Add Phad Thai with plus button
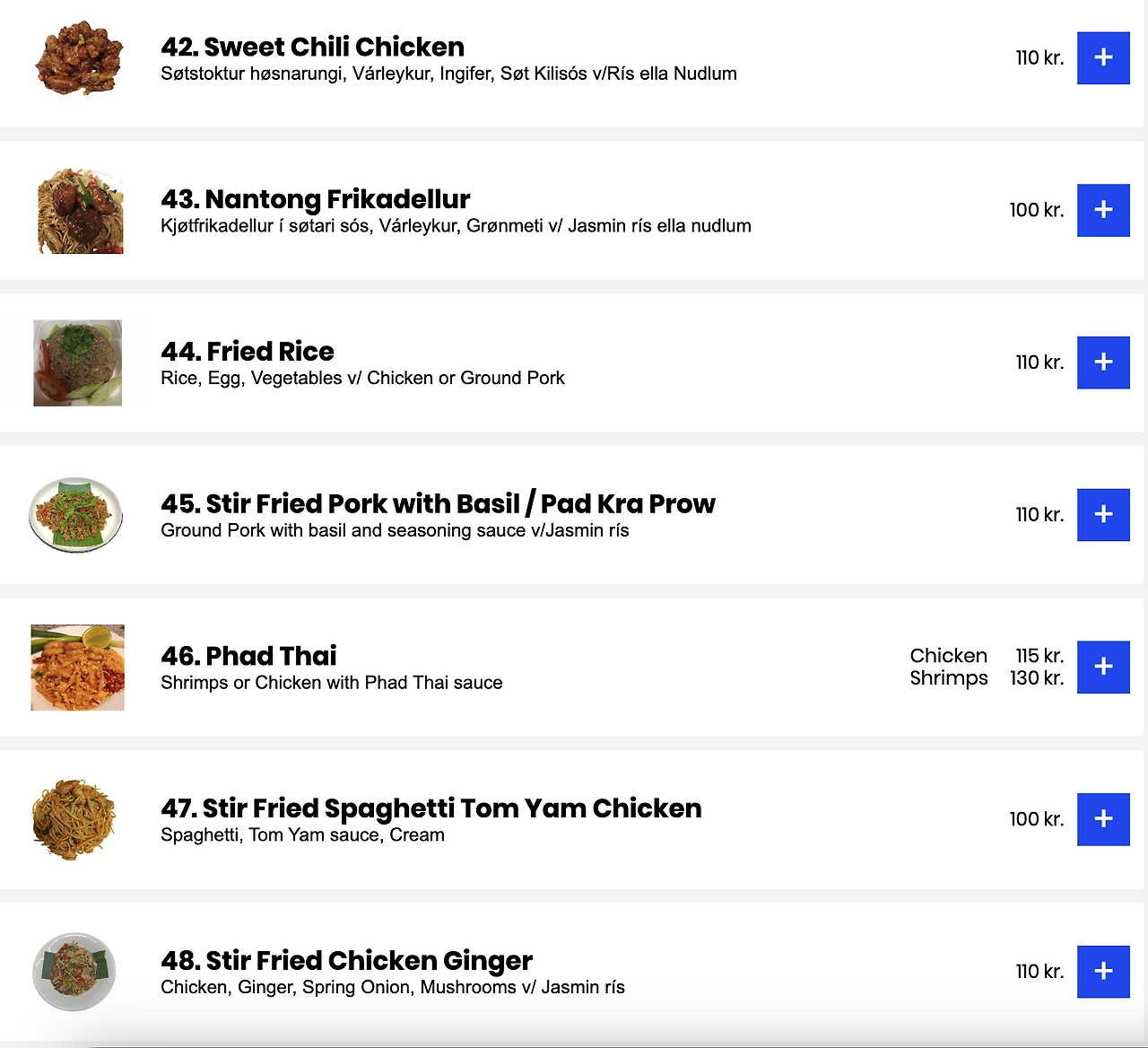This screenshot has width=1148, height=1048. click(x=1103, y=667)
